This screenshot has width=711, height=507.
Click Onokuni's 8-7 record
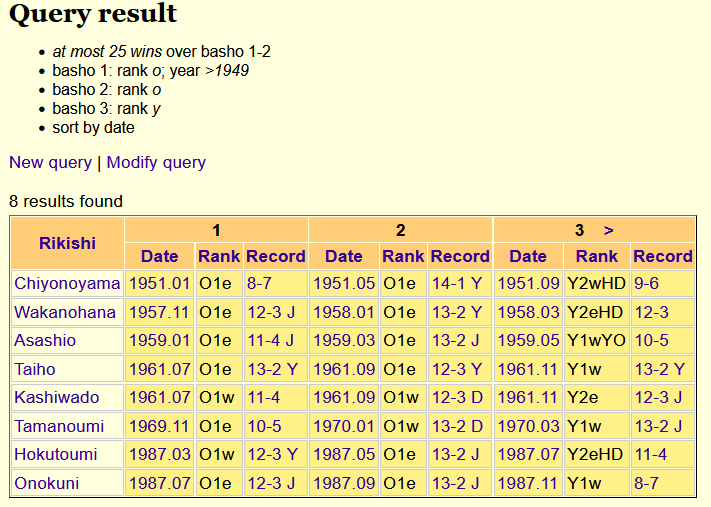[x=646, y=483]
